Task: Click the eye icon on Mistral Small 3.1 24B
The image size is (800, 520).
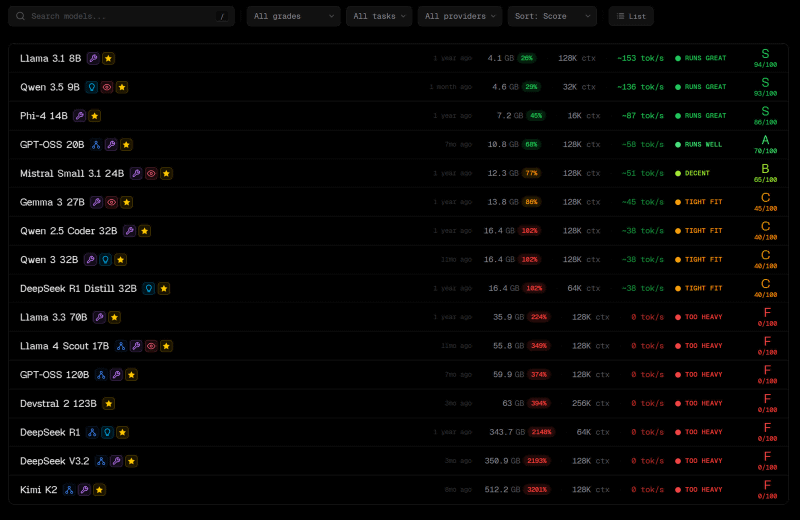Action: pos(151,173)
